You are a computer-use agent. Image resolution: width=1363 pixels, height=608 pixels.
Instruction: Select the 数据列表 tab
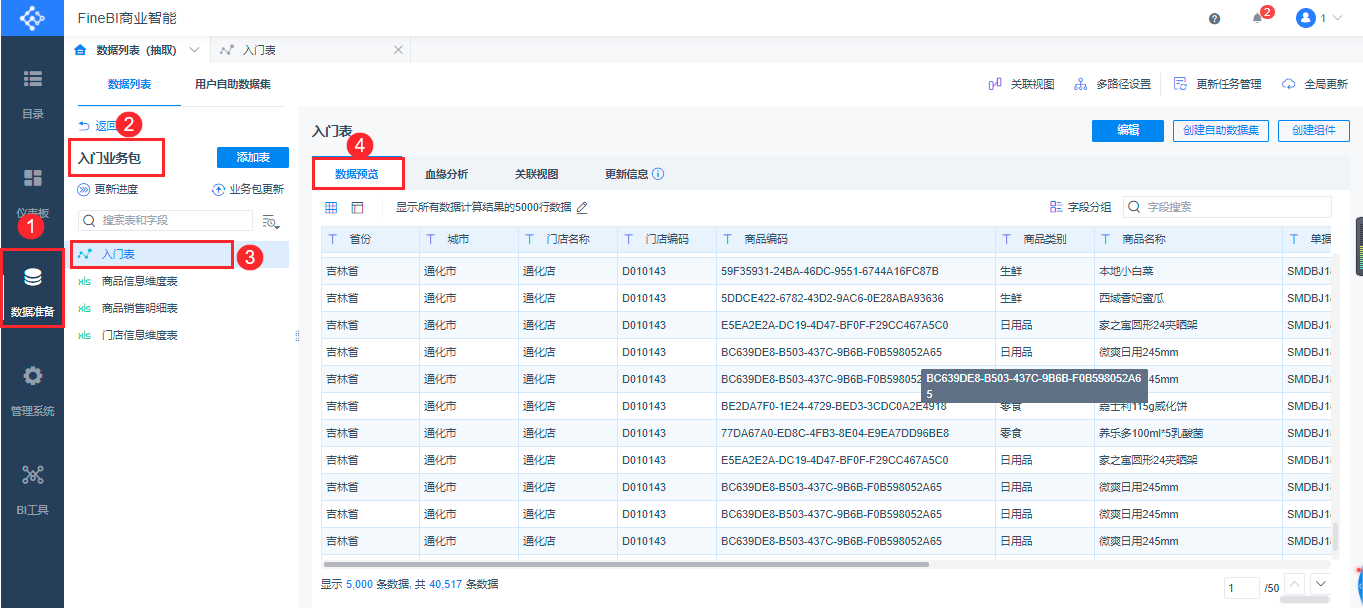pyautogui.click(x=129, y=85)
